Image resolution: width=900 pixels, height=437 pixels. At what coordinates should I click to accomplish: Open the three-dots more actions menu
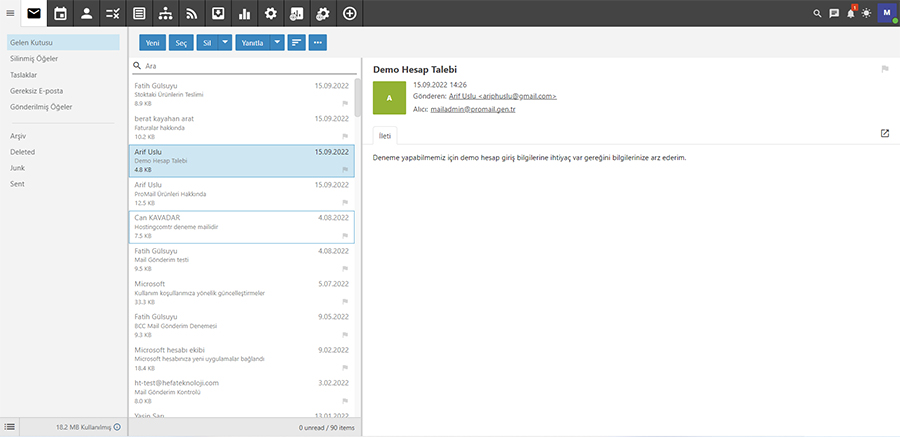click(318, 43)
